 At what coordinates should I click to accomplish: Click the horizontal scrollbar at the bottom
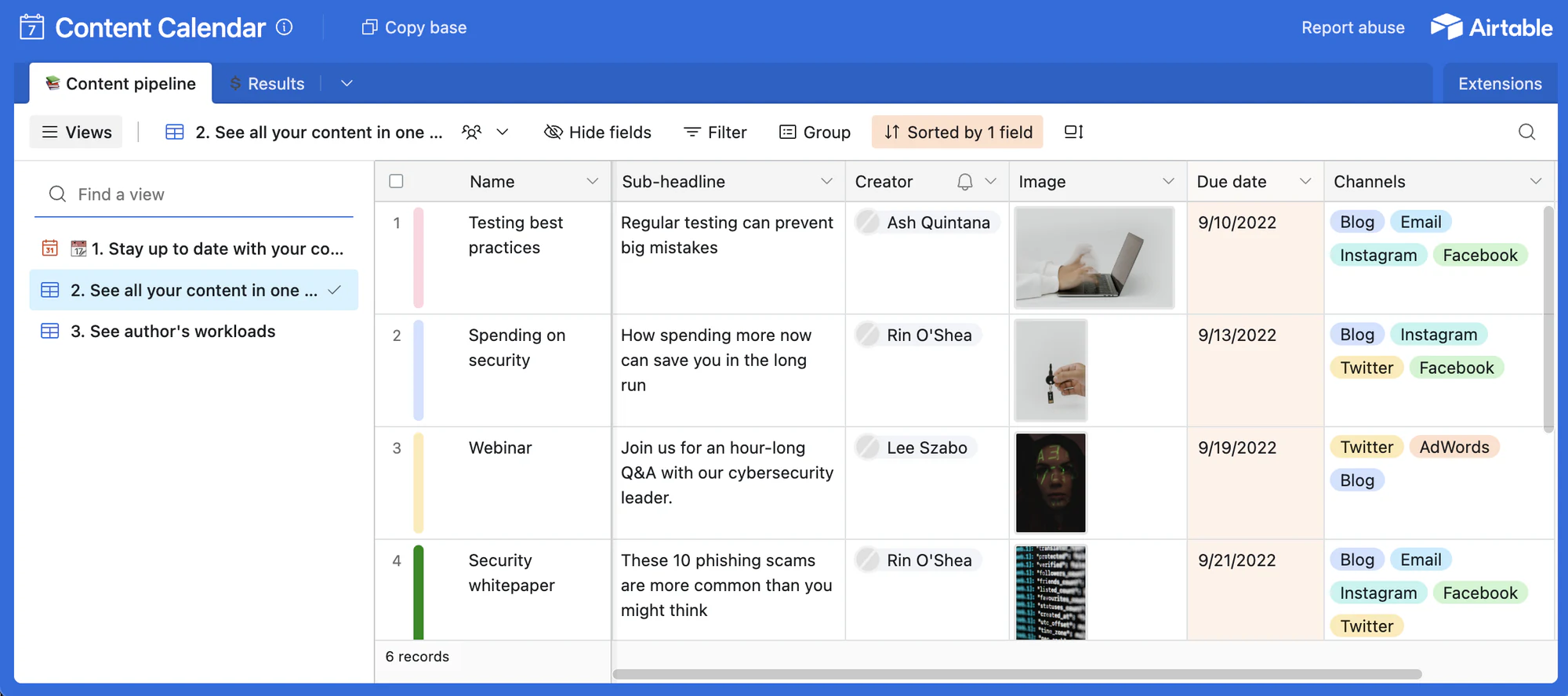point(1017,674)
